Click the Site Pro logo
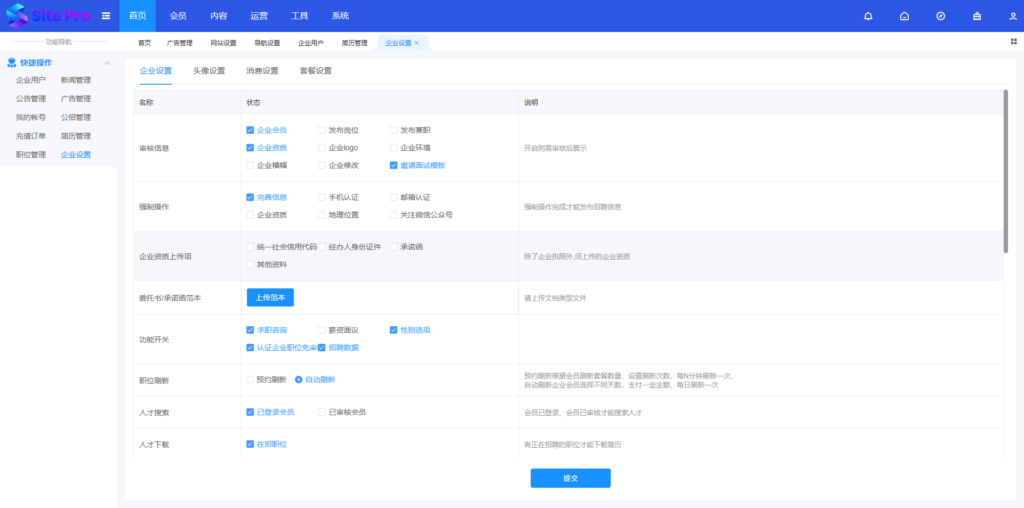Image resolution: width=1024 pixels, height=508 pixels. (x=48, y=16)
